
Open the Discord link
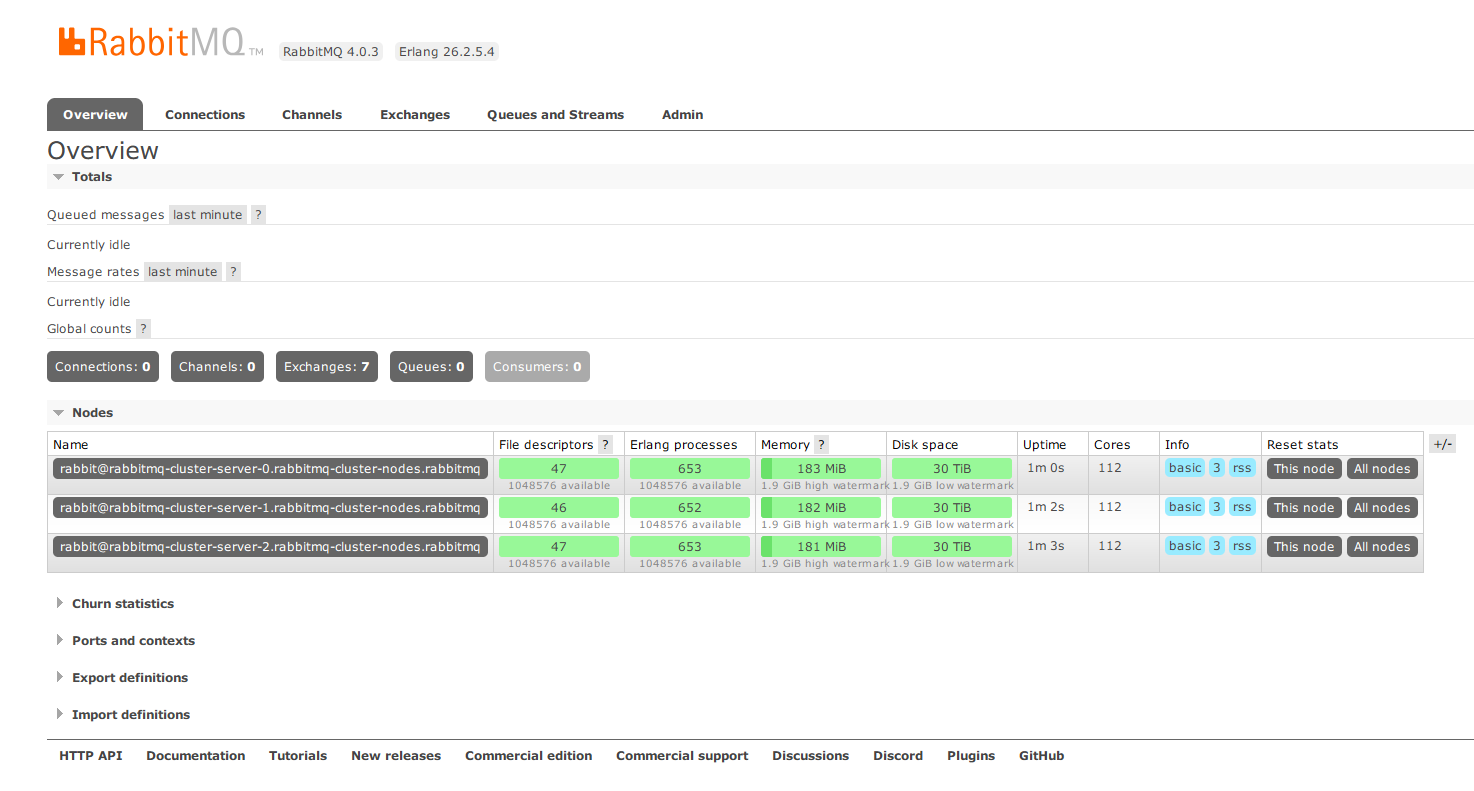(x=898, y=756)
